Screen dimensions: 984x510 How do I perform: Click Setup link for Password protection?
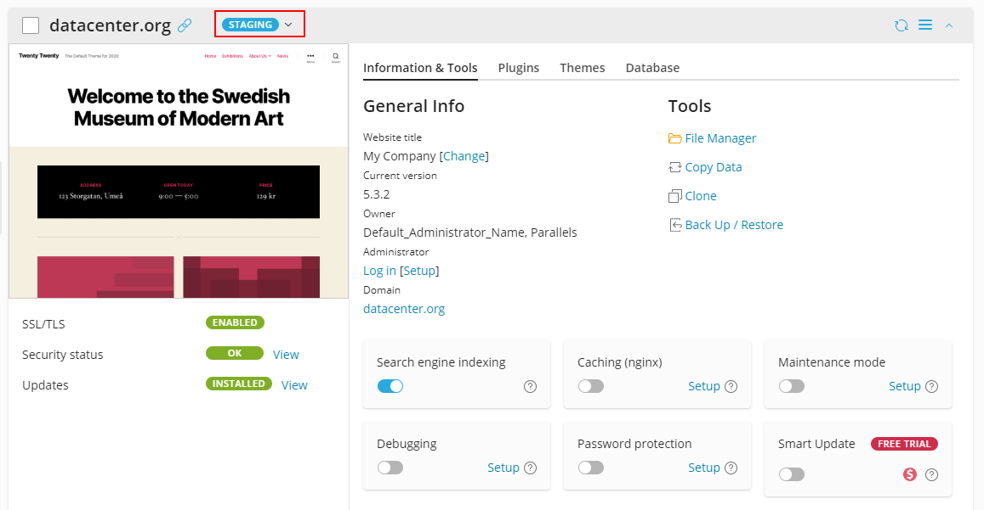pos(704,468)
